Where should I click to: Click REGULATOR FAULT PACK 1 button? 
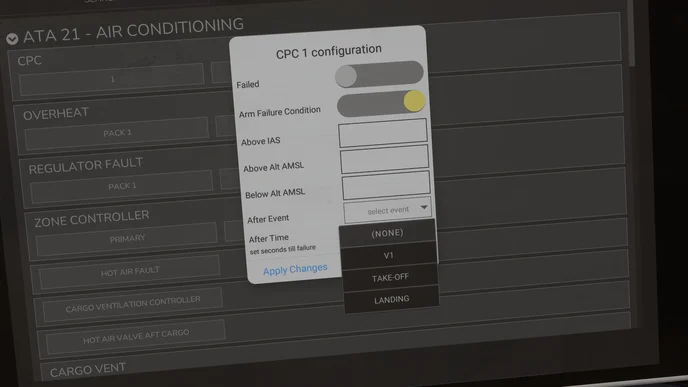pos(122,186)
